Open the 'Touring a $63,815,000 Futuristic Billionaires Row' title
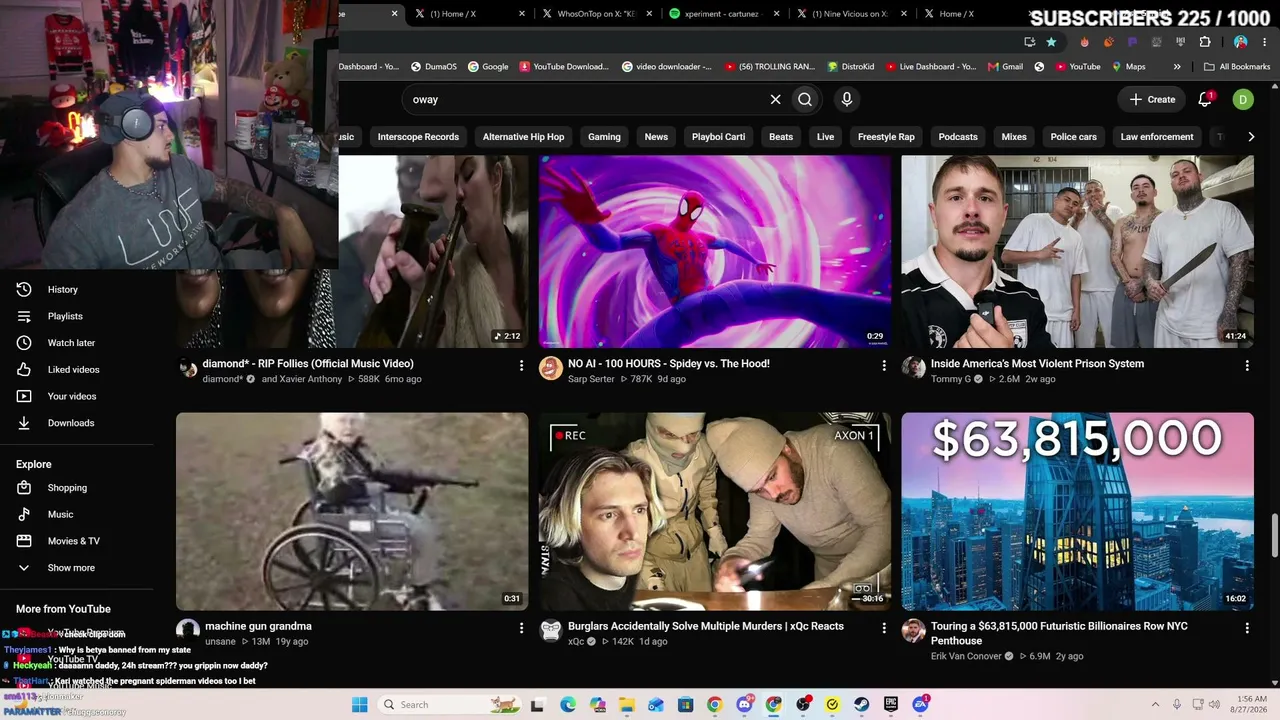Screen dimensions: 1280x720 (x=1059, y=633)
